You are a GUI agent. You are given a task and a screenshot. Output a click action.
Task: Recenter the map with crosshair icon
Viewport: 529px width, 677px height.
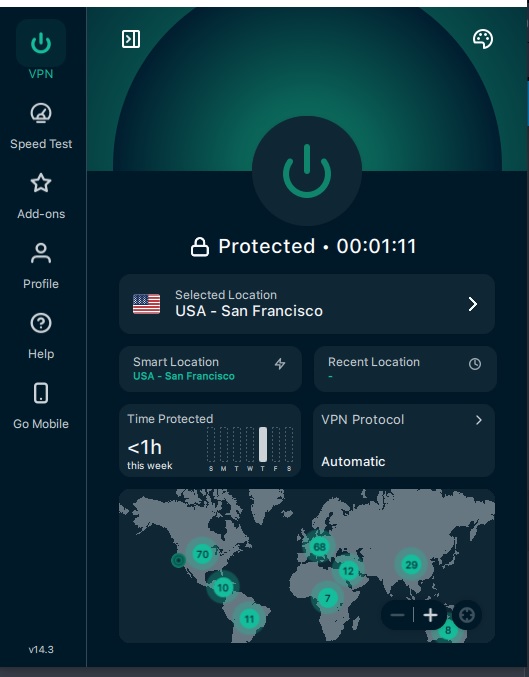coord(466,615)
